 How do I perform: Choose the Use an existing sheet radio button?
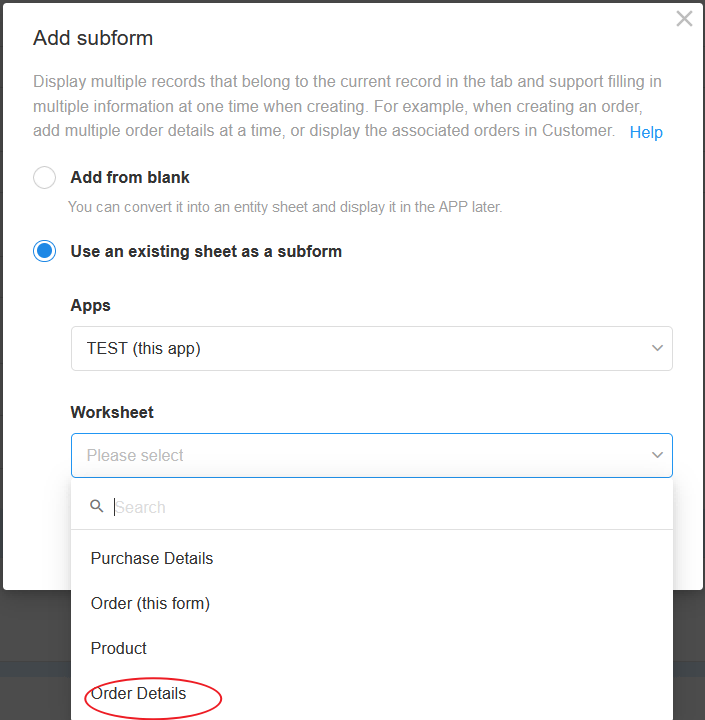(45, 251)
